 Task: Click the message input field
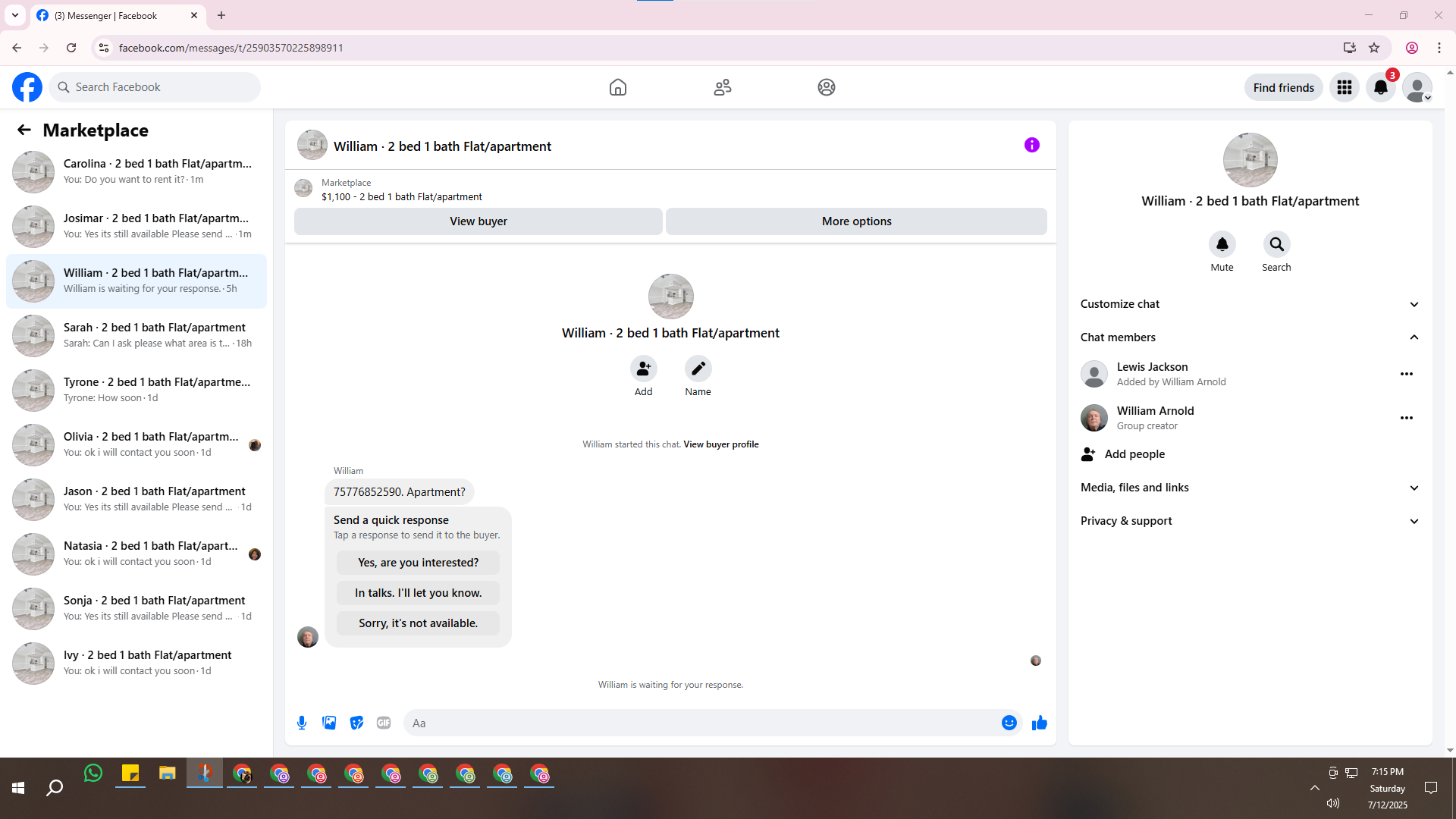[x=701, y=723]
